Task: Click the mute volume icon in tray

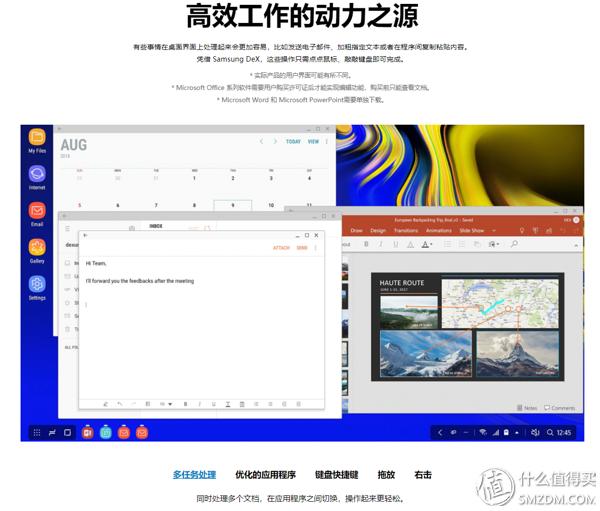Action: pos(535,433)
